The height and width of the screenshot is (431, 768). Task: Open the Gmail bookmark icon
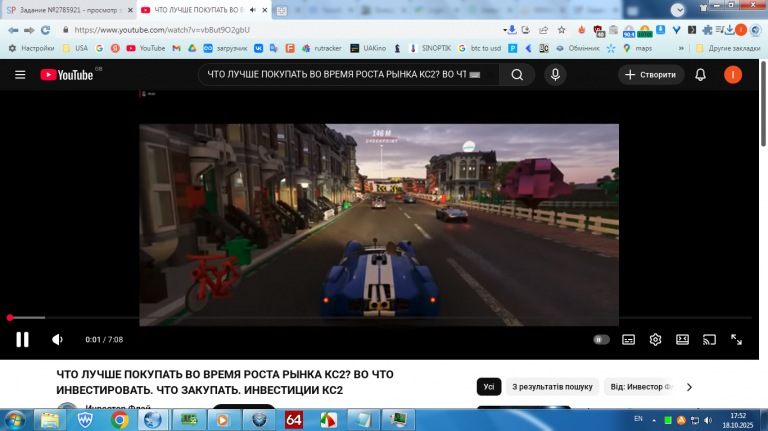point(176,48)
